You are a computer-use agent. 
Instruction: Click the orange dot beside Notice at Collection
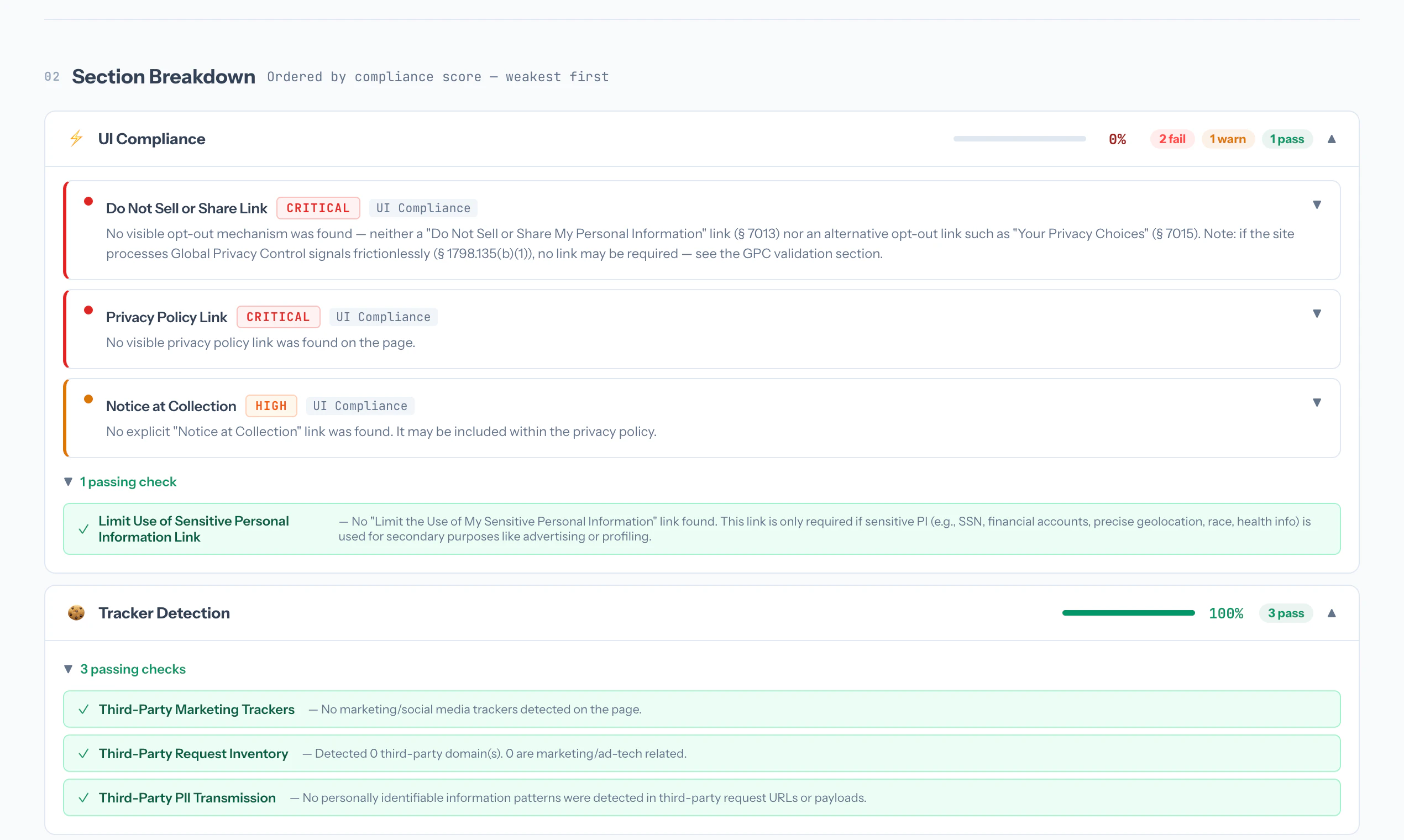point(88,398)
